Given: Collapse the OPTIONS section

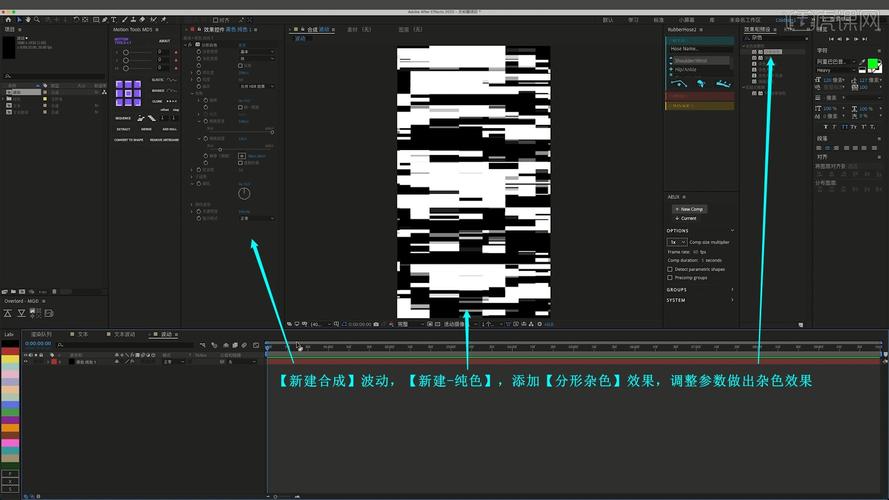Looking at the screenshot, I should click(700, 231).
